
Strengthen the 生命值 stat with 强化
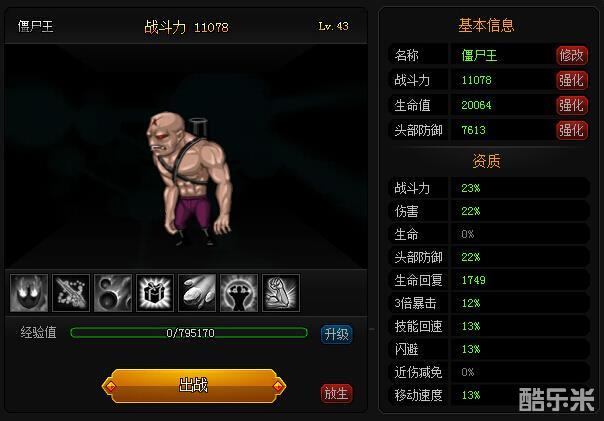point(572,105)
